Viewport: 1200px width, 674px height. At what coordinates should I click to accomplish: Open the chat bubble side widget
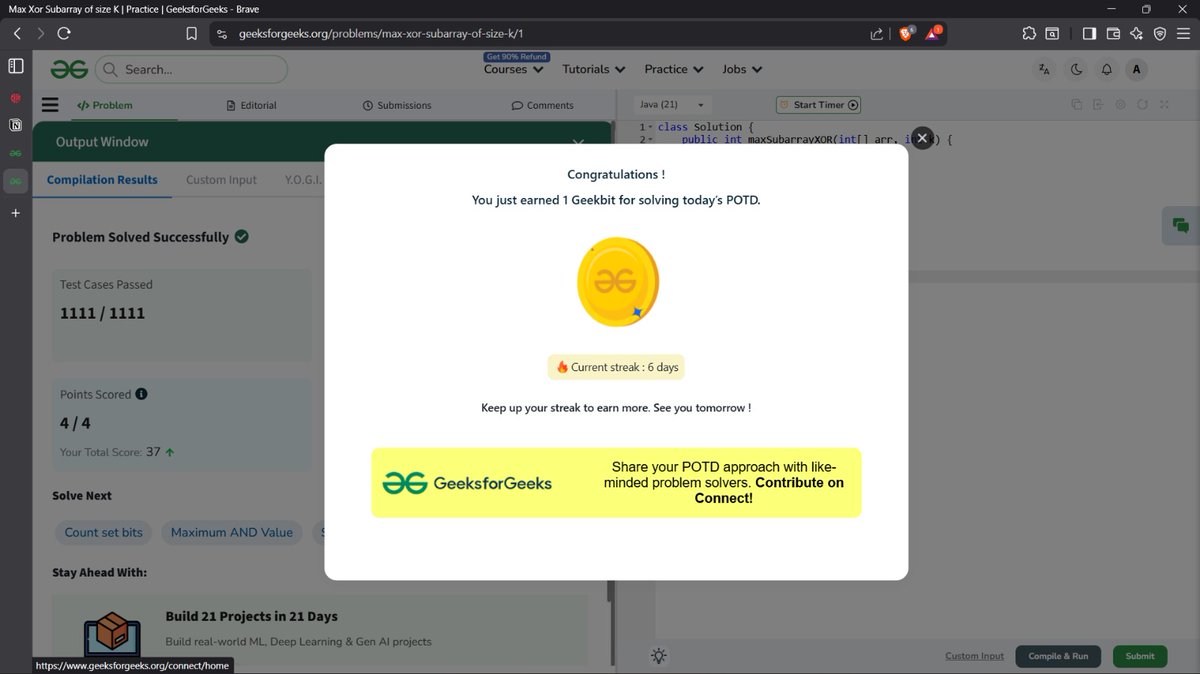tap(1180, 225)
